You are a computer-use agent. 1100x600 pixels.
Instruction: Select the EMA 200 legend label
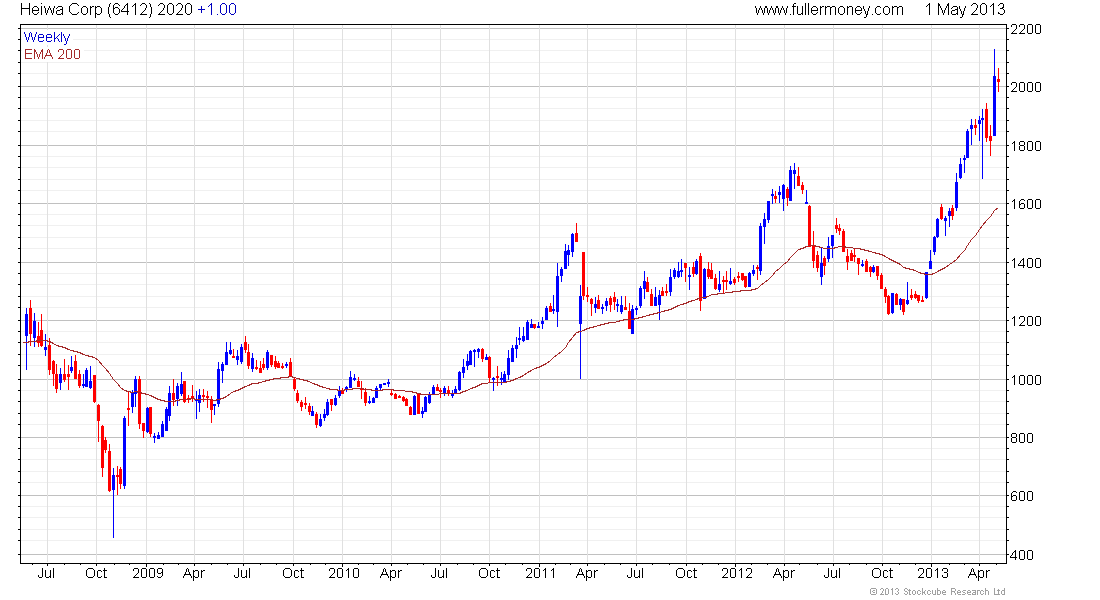coord(53,54)
